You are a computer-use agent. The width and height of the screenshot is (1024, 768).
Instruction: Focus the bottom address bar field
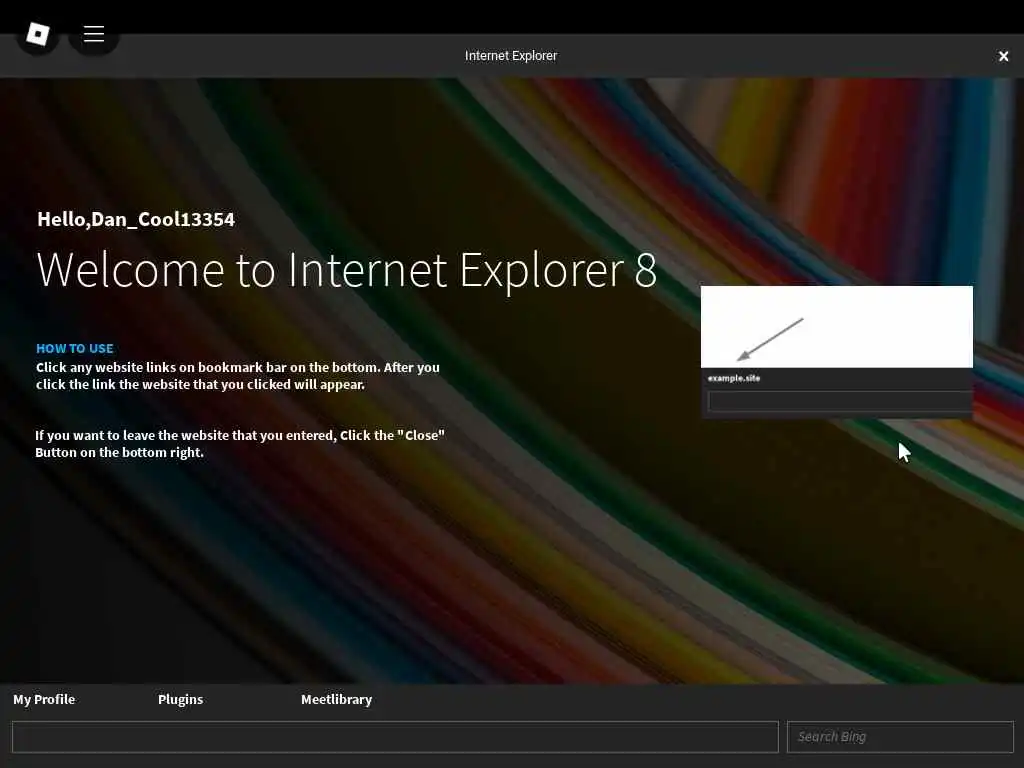click(x=395, y=737)
